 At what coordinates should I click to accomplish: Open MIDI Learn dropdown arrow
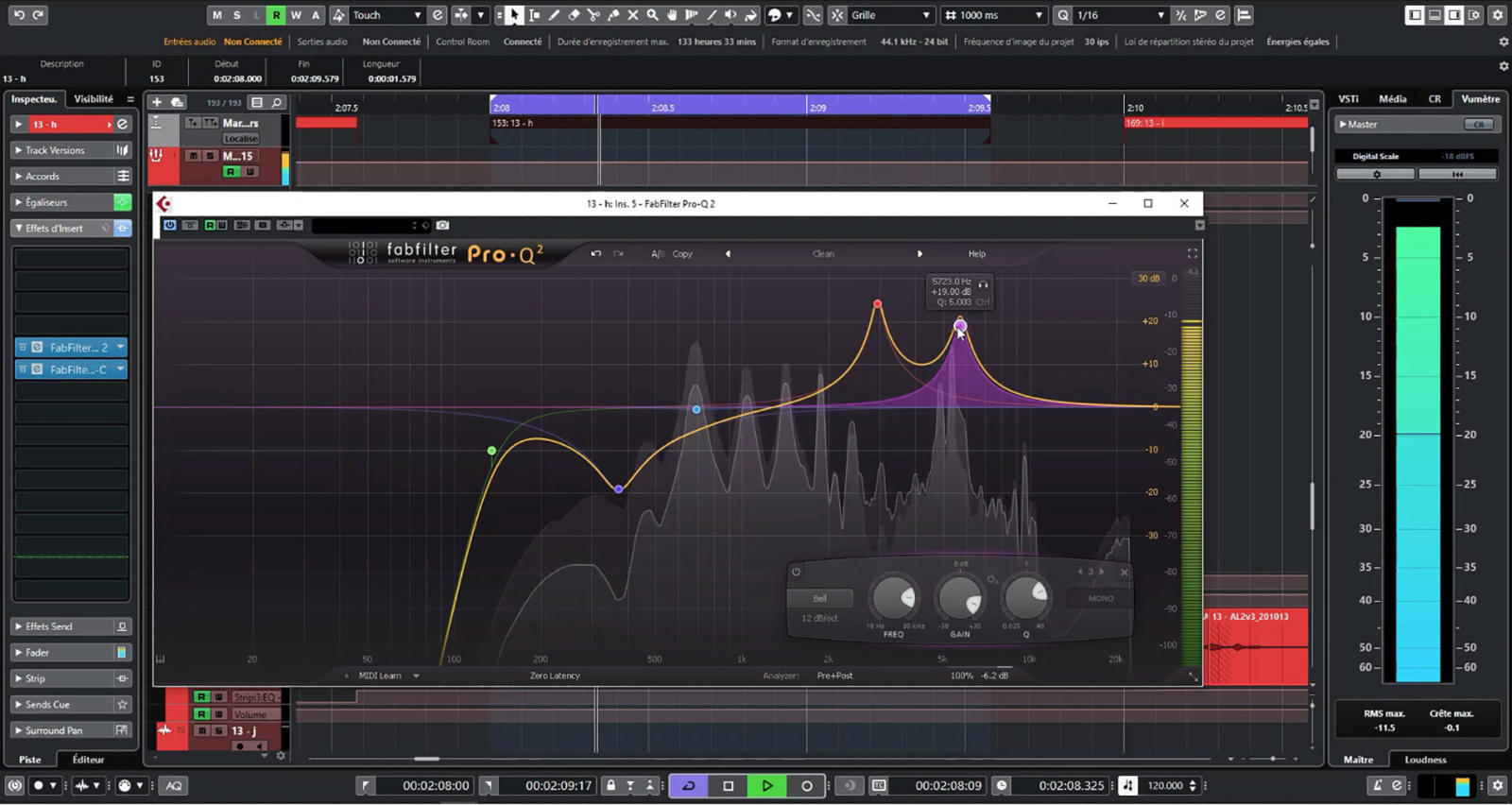[x=416, y=676]
